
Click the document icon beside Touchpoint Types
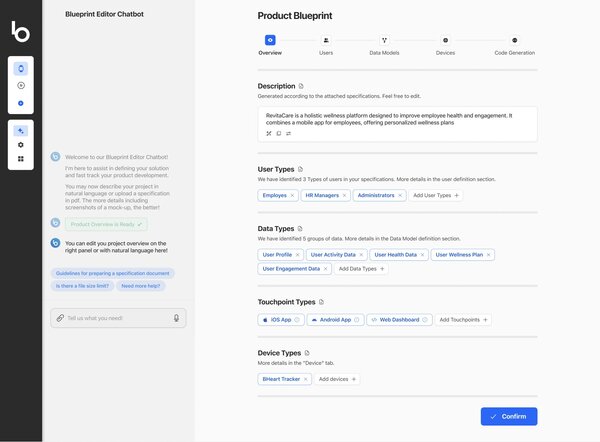[x=321, y=301]
